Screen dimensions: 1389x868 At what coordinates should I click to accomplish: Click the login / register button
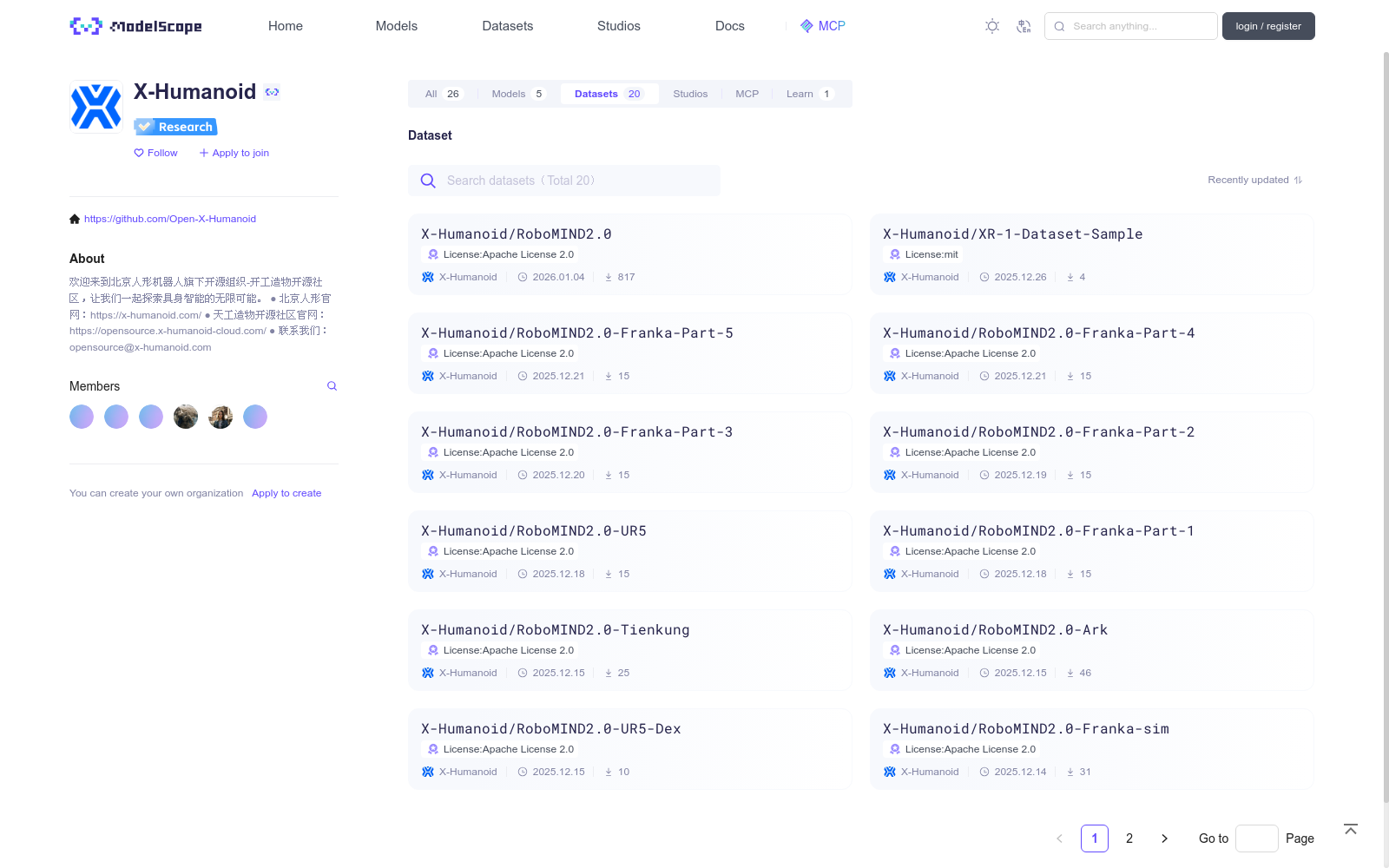tap(1268, 26)
